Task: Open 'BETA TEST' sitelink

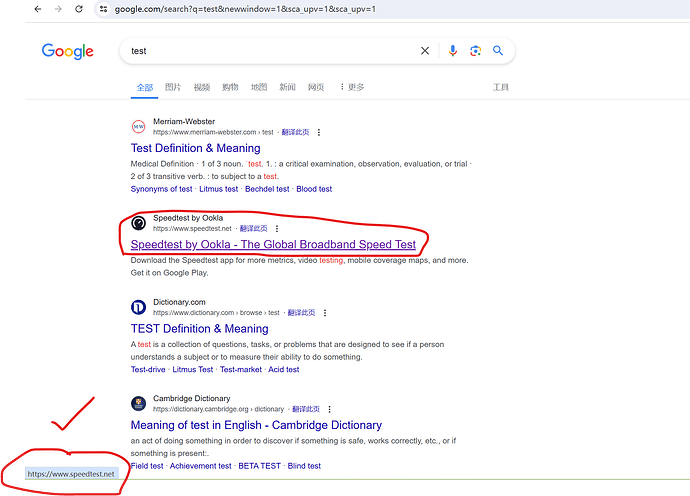Action: (x=260, y=466)
